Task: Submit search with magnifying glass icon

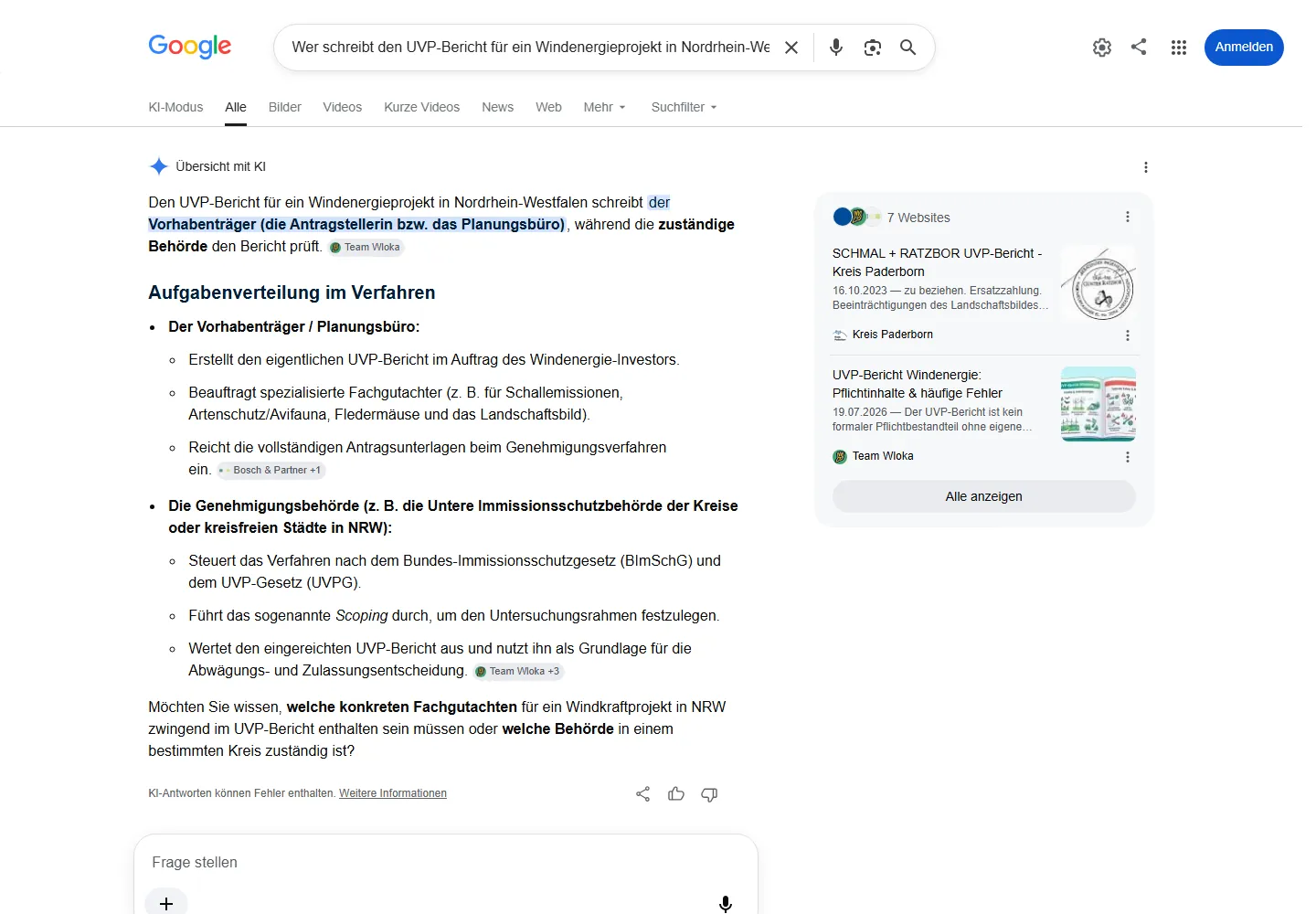Action: pyautogui.click(x=907, y=48)
